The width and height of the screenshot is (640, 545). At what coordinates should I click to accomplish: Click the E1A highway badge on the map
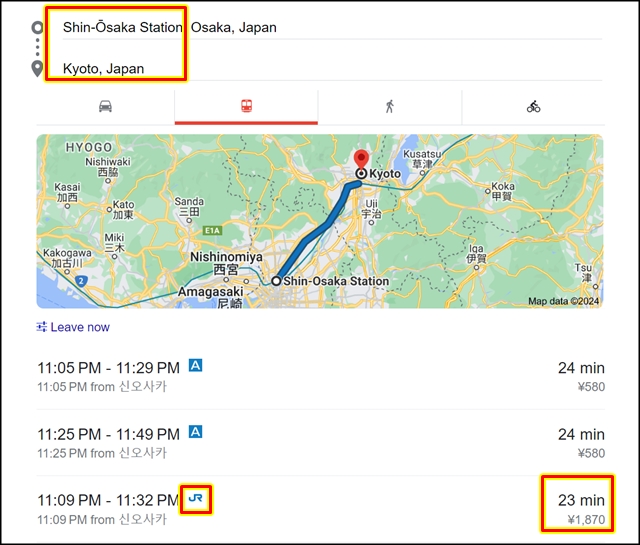point(212,231)
